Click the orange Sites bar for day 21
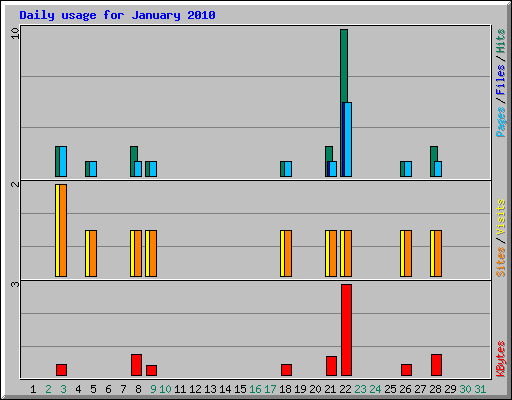Image resolution: width=512 pixels, height=400 pixels. click(333, 253)
